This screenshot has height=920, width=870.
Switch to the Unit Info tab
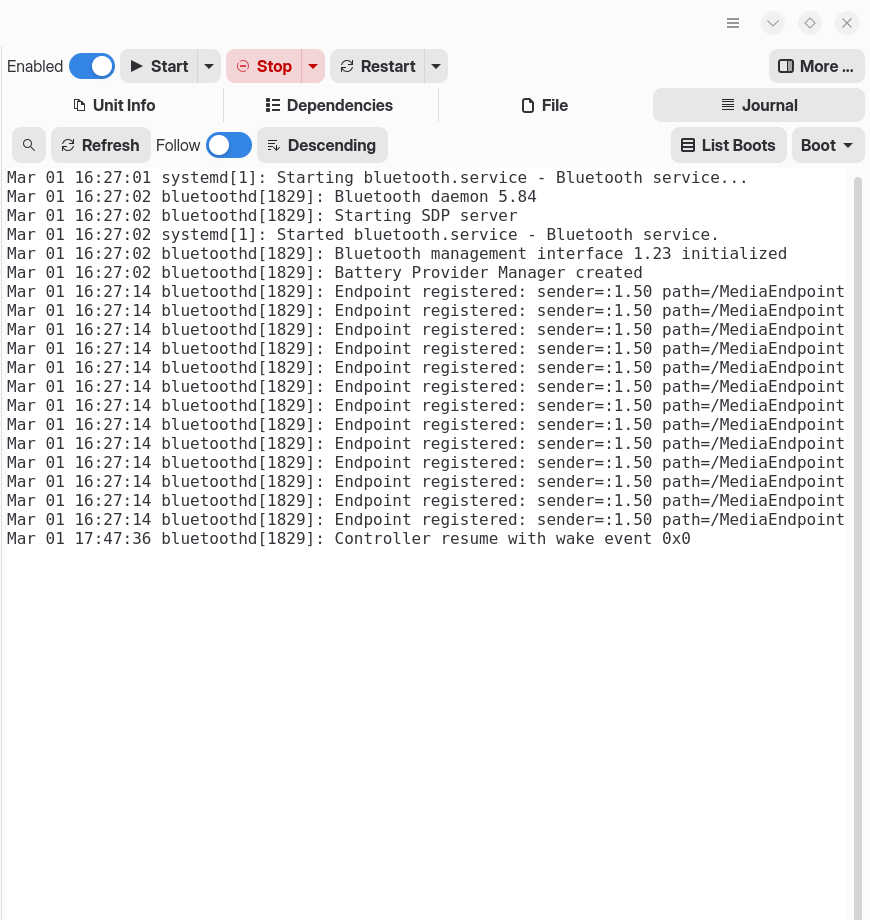click(x=113, y=105)
